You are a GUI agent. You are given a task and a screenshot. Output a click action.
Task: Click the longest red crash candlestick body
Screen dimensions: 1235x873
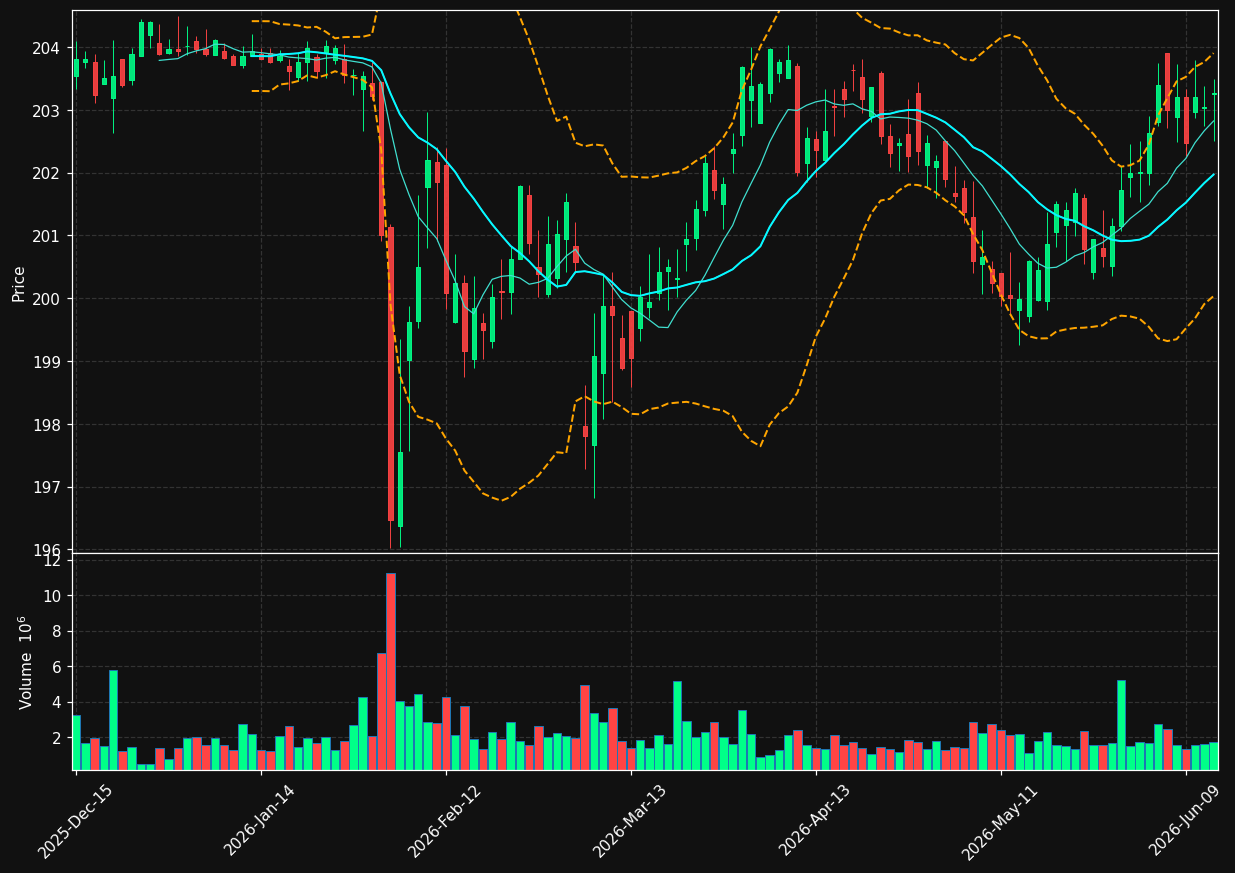coord(391,374)
